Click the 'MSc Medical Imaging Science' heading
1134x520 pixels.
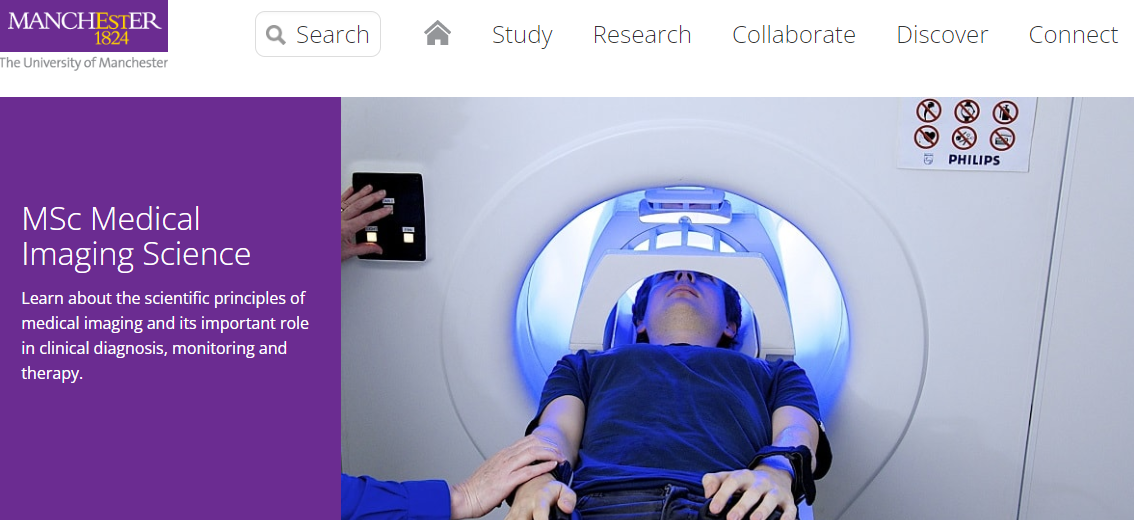tap(136, 236)
